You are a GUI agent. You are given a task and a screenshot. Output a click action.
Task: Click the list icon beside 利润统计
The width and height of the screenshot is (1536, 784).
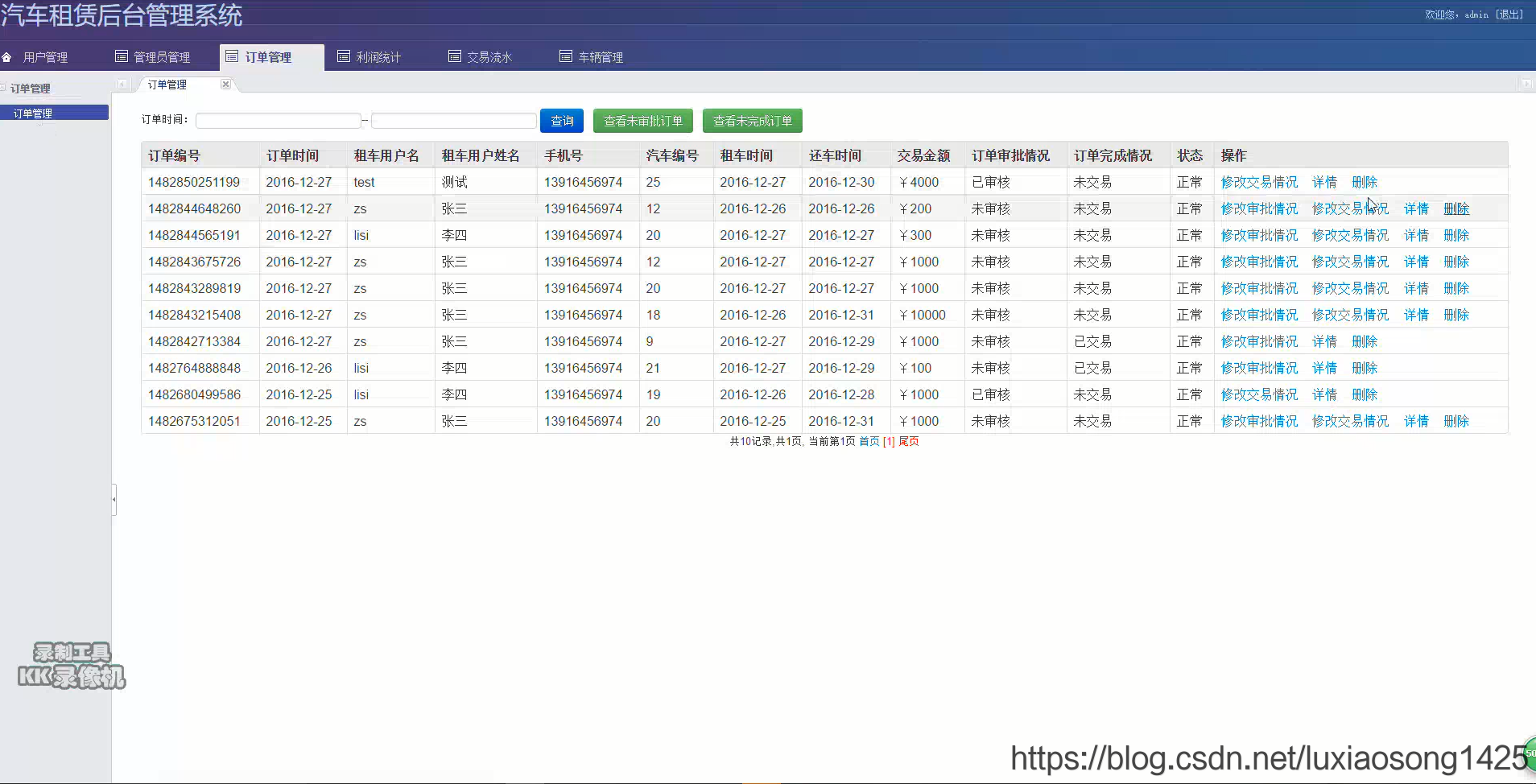[344, 56]
